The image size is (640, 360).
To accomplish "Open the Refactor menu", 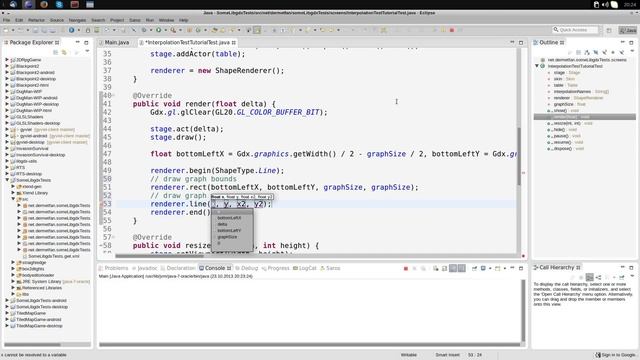I will point(36,20).
